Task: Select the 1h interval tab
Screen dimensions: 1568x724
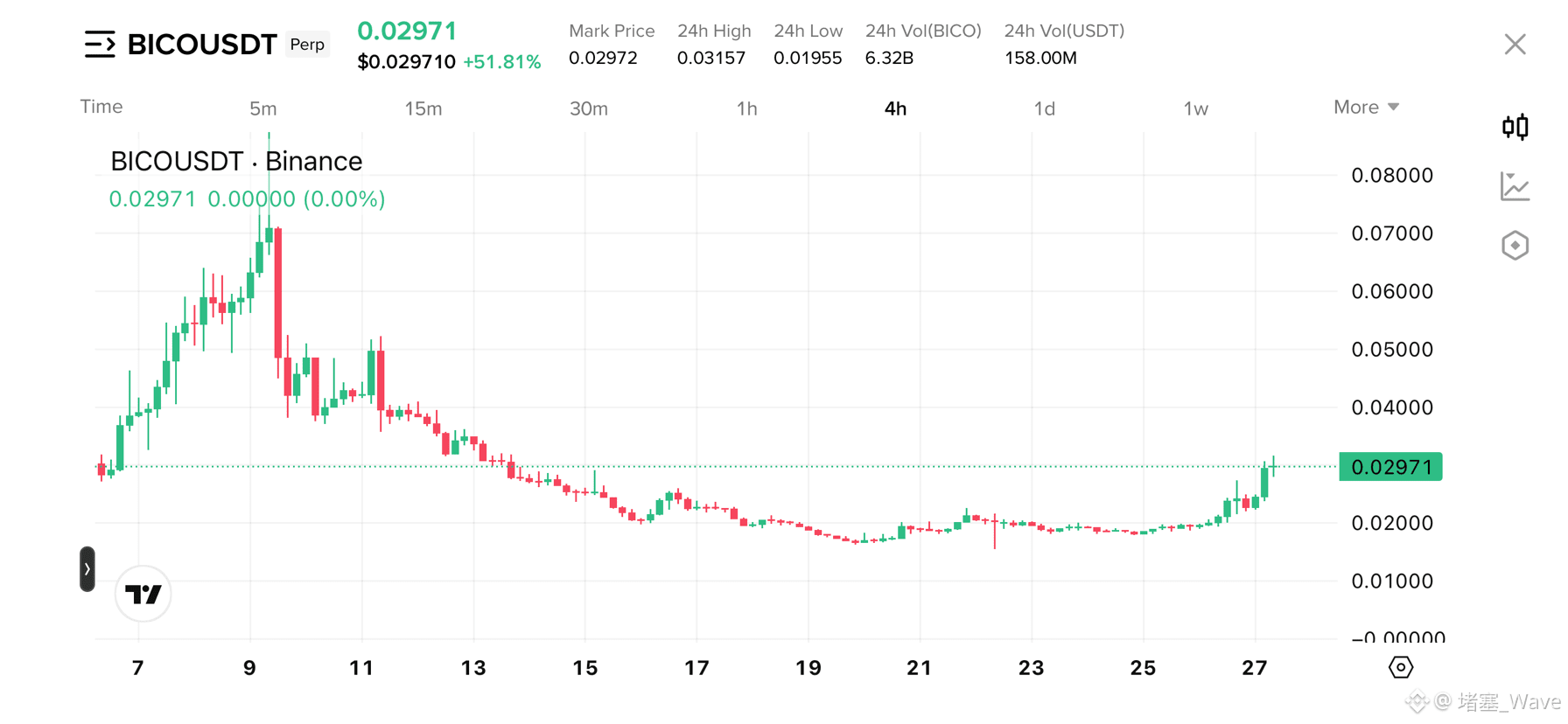Action: 746,108
